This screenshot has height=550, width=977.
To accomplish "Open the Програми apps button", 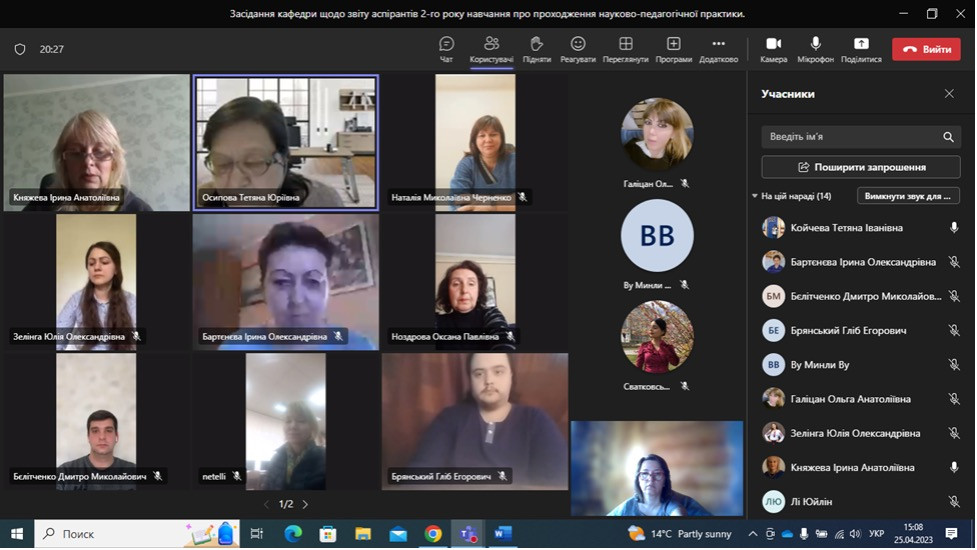I will tap(674, 49).
